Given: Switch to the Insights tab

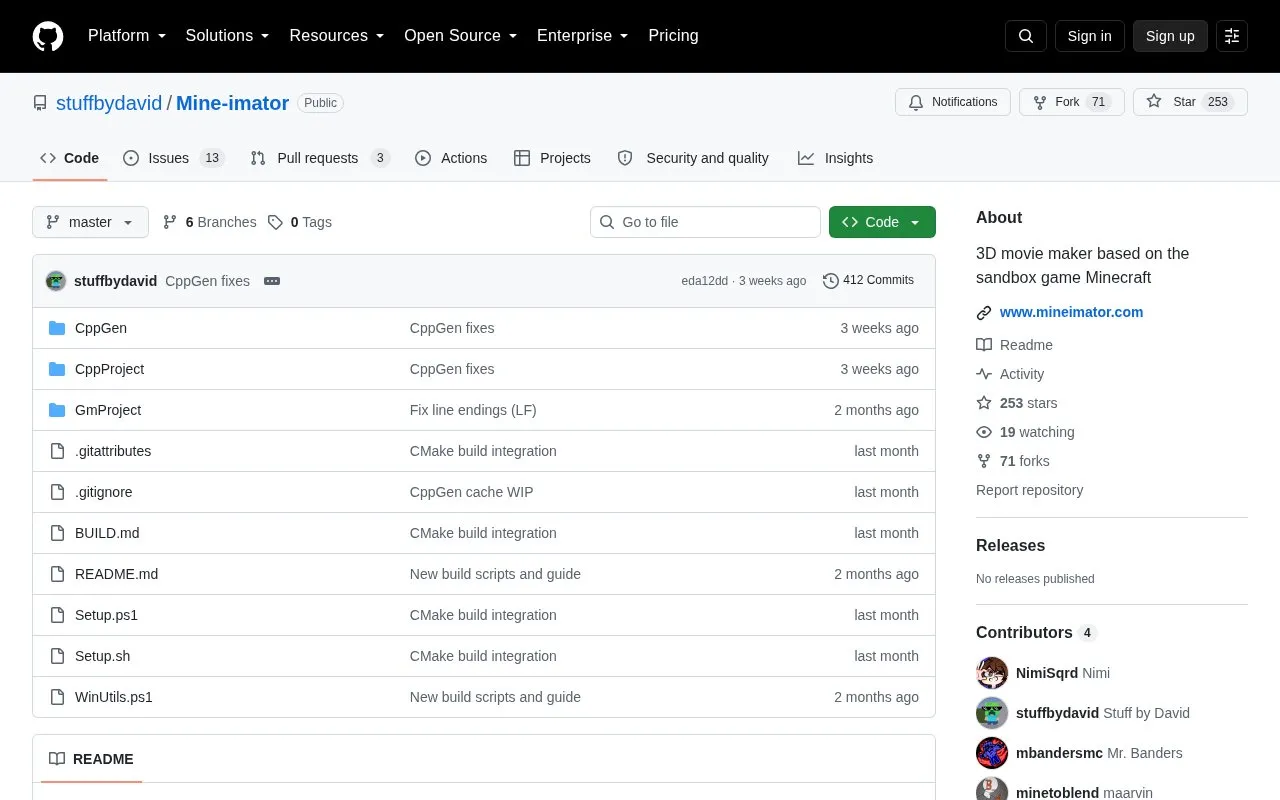Looking at the screenshot, I should pos(835,158).
